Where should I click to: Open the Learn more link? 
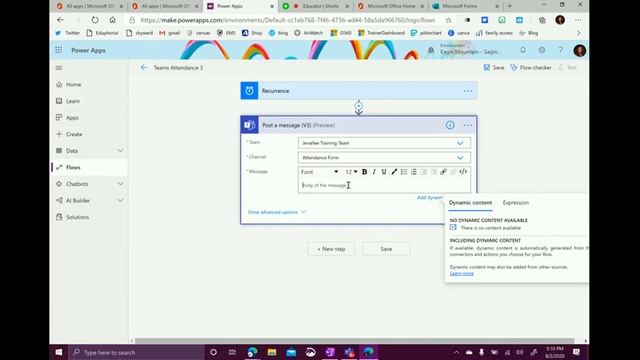tap(462, 273)
